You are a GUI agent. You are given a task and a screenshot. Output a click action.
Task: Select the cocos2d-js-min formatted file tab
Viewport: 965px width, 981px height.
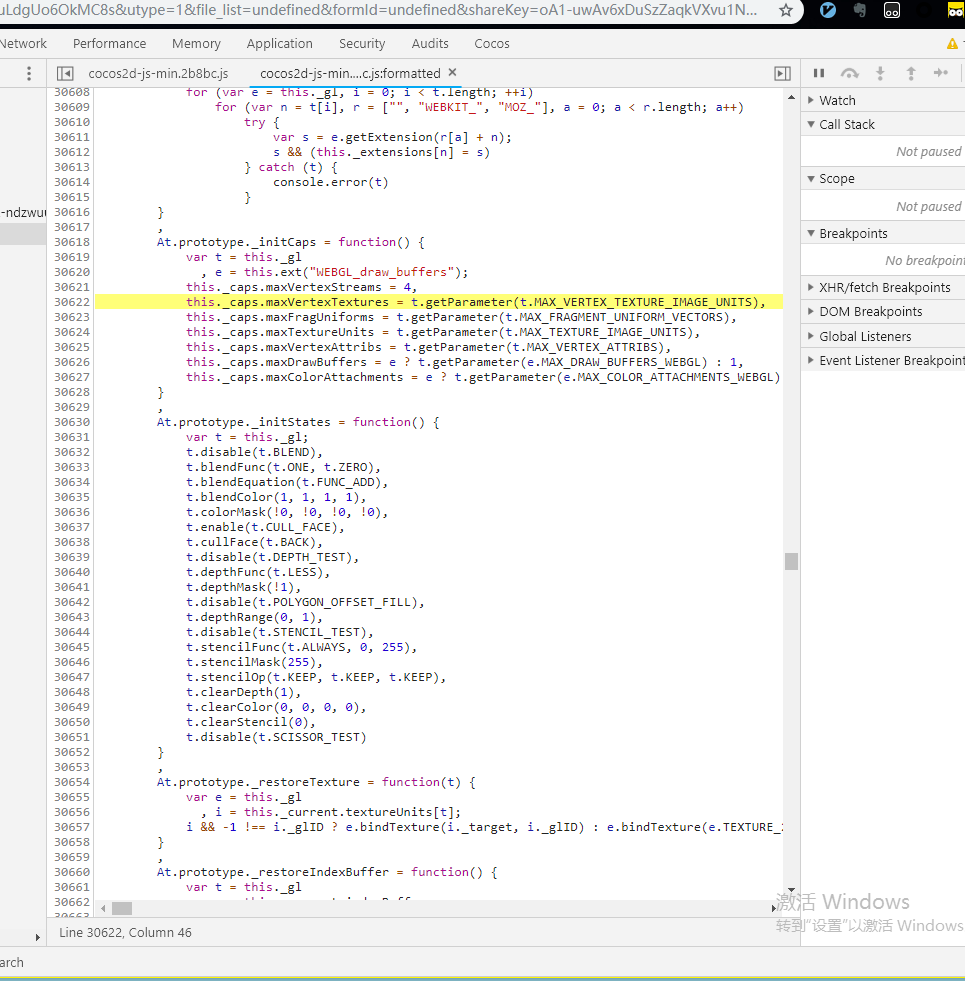(x=350, y=73)
